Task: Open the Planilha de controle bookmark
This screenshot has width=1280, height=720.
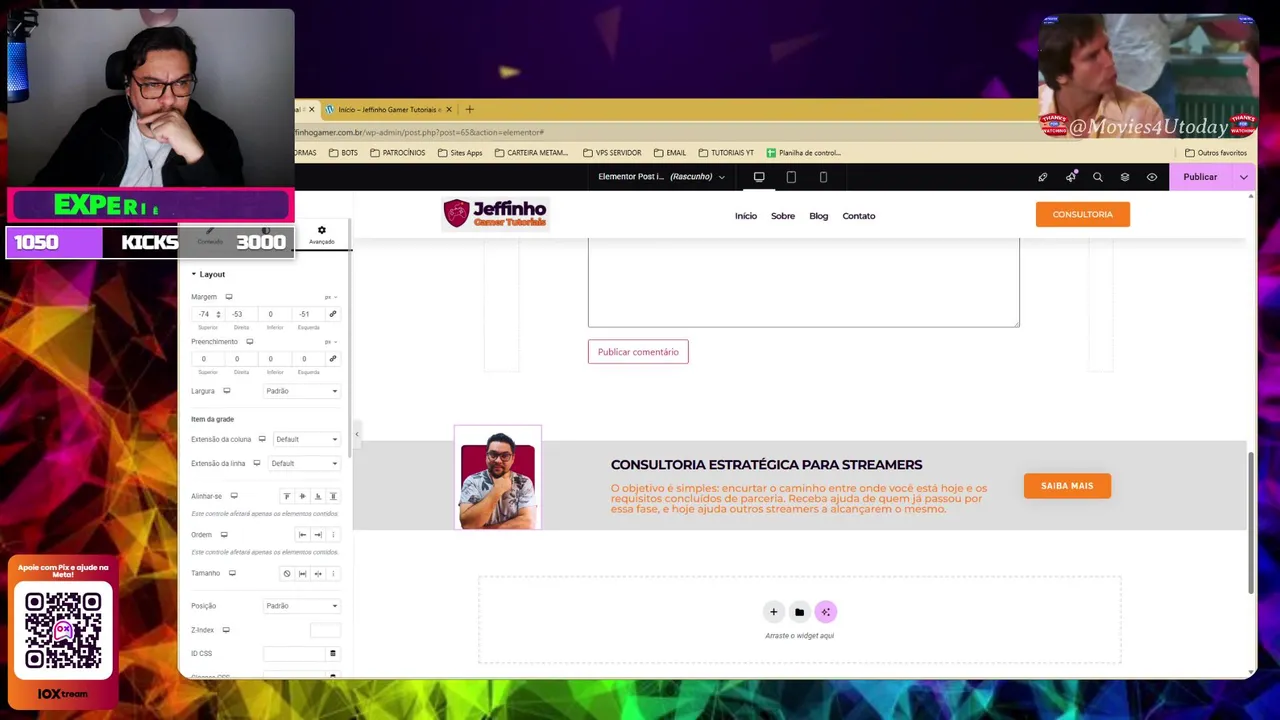Action: coord(803,153)
